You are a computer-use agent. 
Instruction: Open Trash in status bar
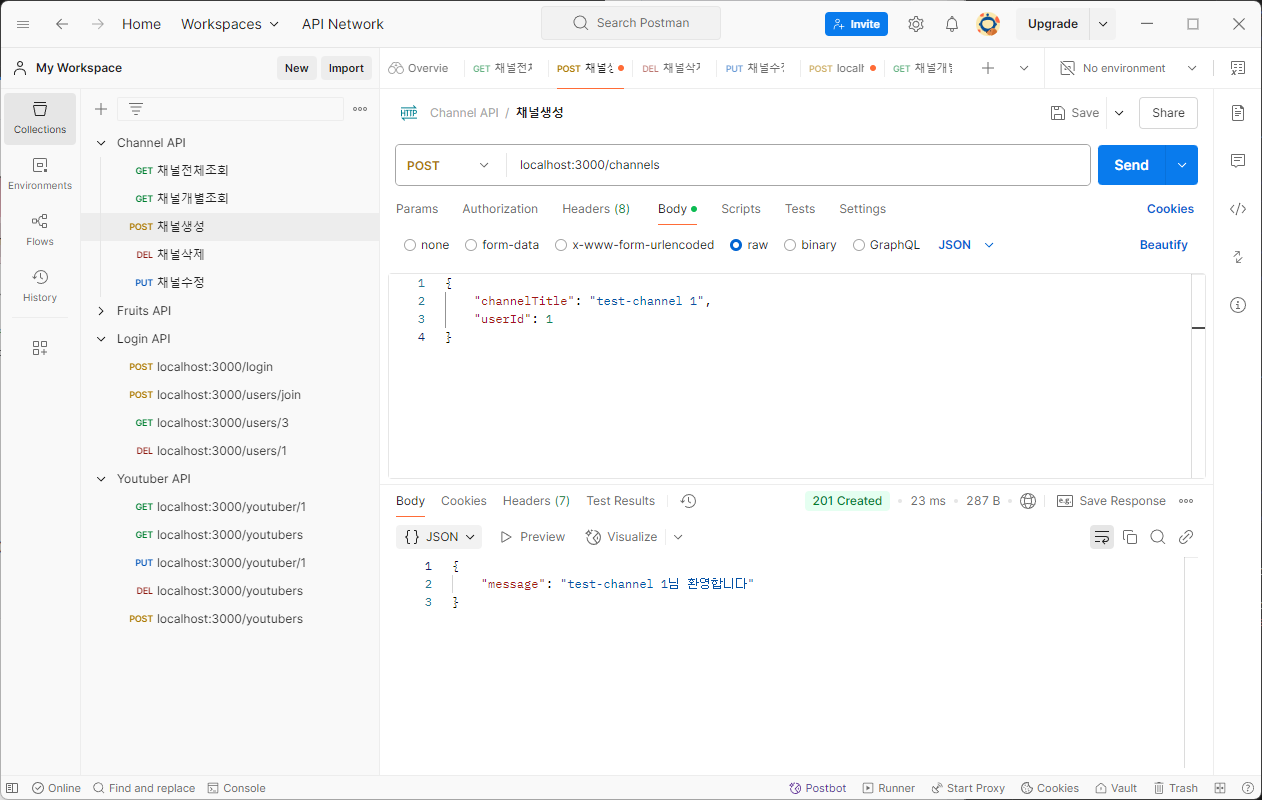1175,788
